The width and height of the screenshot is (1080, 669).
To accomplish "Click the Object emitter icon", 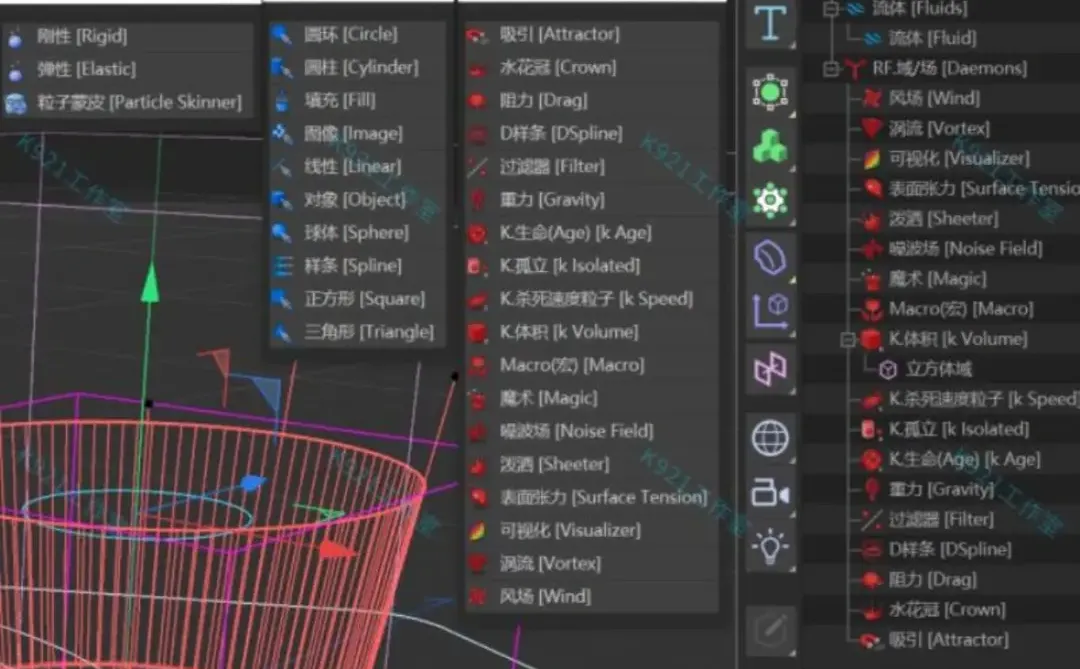I will click(x=282, y=199).
